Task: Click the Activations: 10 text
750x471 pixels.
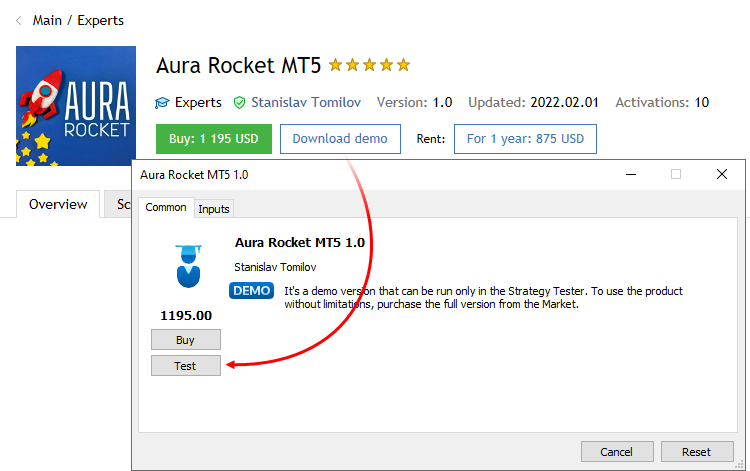Action: pos(662,102)
